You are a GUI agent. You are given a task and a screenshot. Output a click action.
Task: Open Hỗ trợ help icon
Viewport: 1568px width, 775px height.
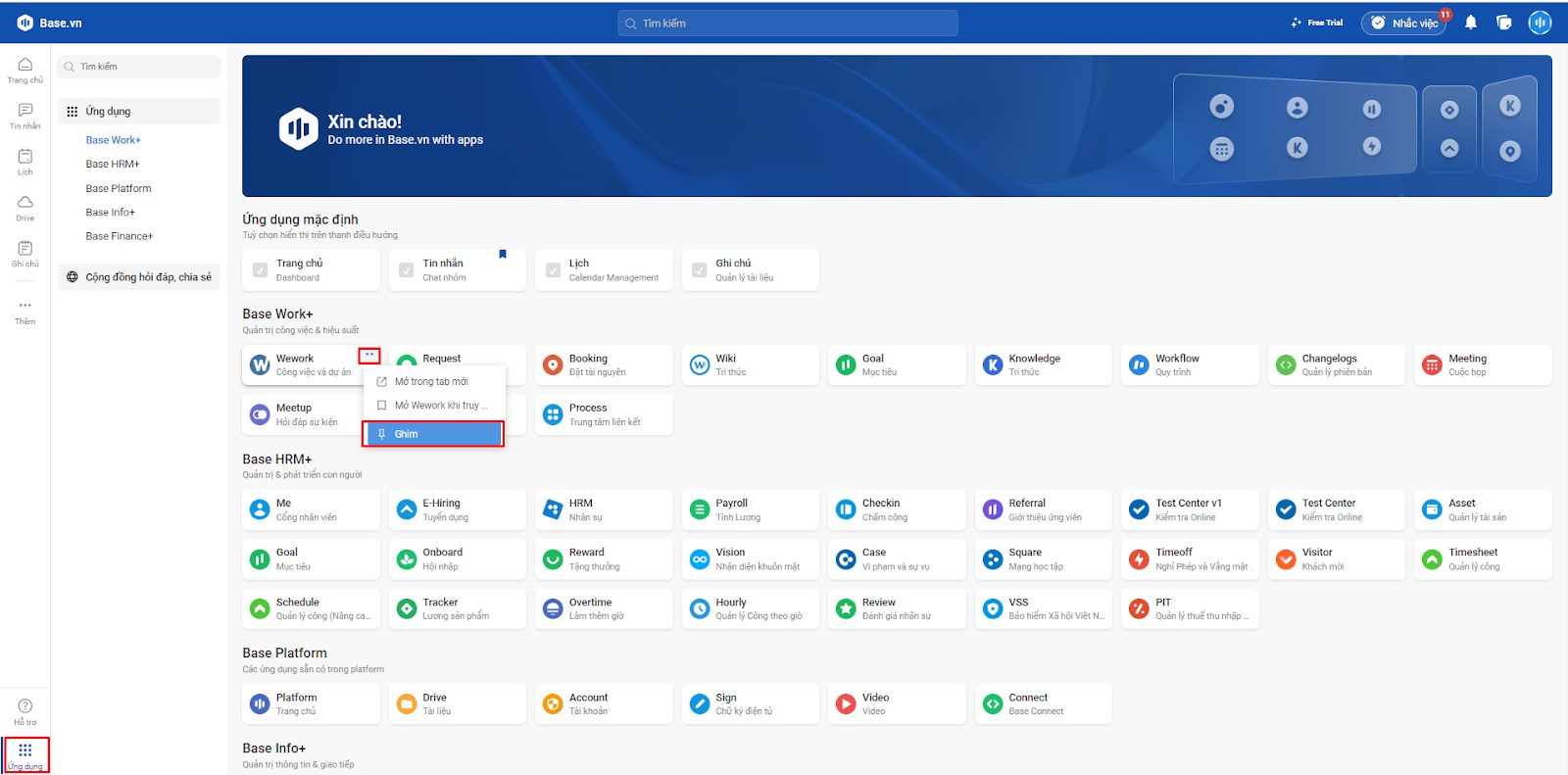[24, 712]
